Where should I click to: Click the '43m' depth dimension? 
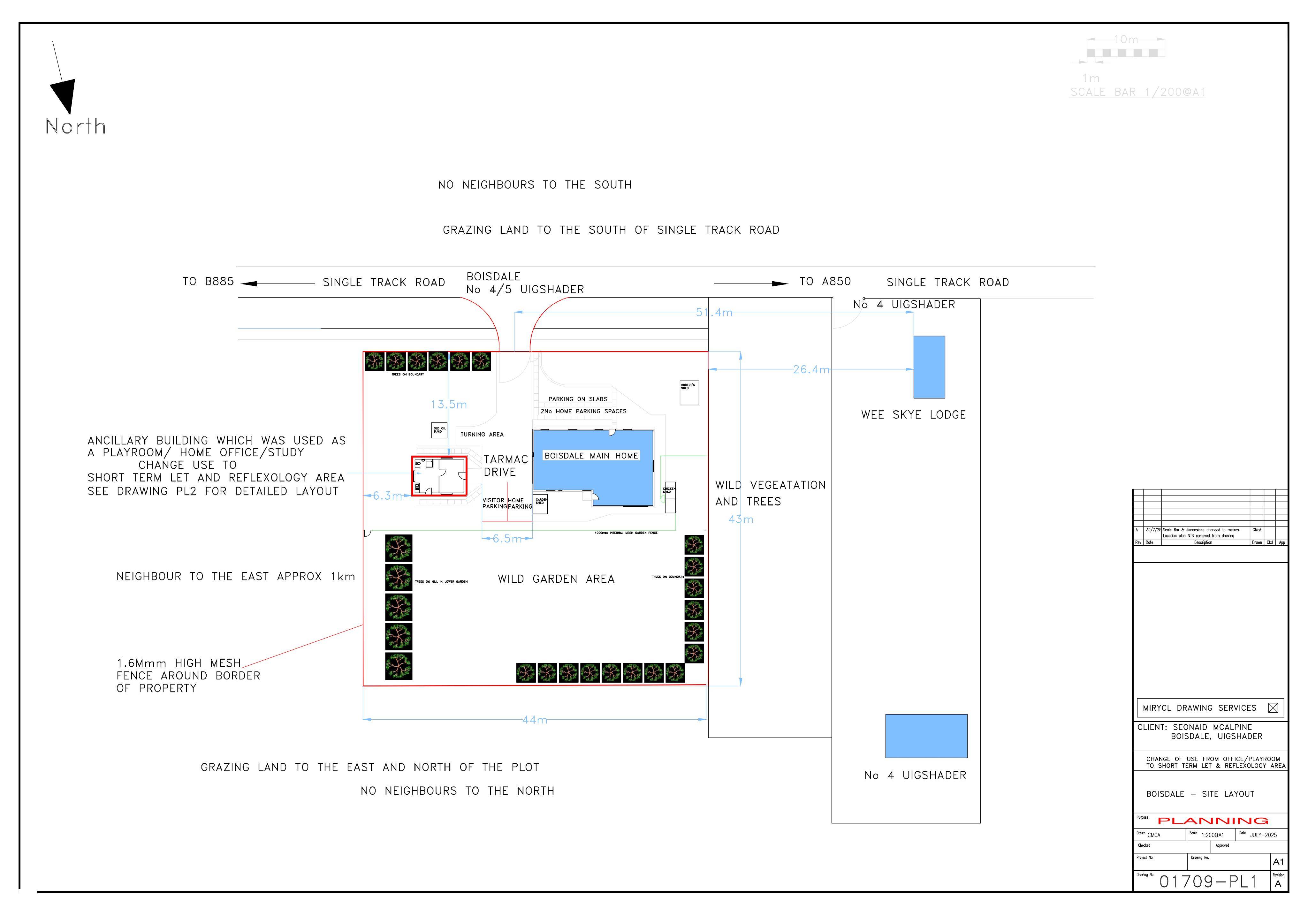741,519
